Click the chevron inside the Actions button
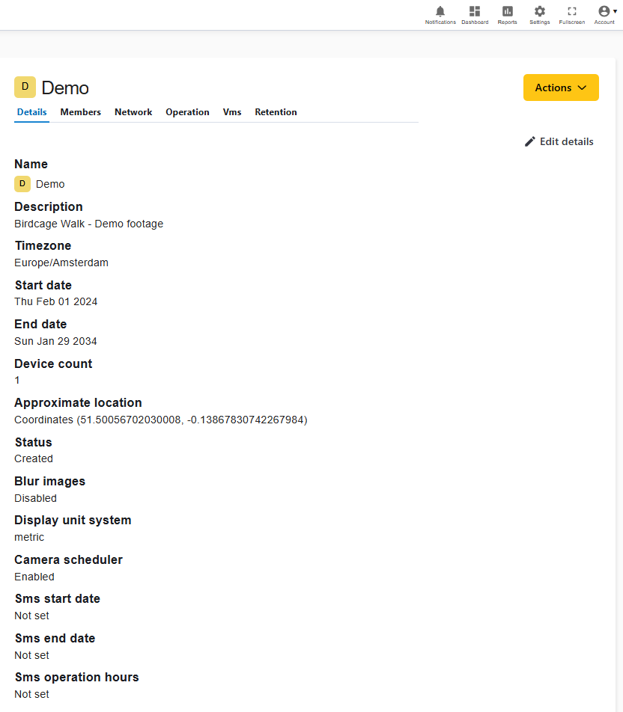This screenshot has height=712, width=623. click(x=582, y=88)
